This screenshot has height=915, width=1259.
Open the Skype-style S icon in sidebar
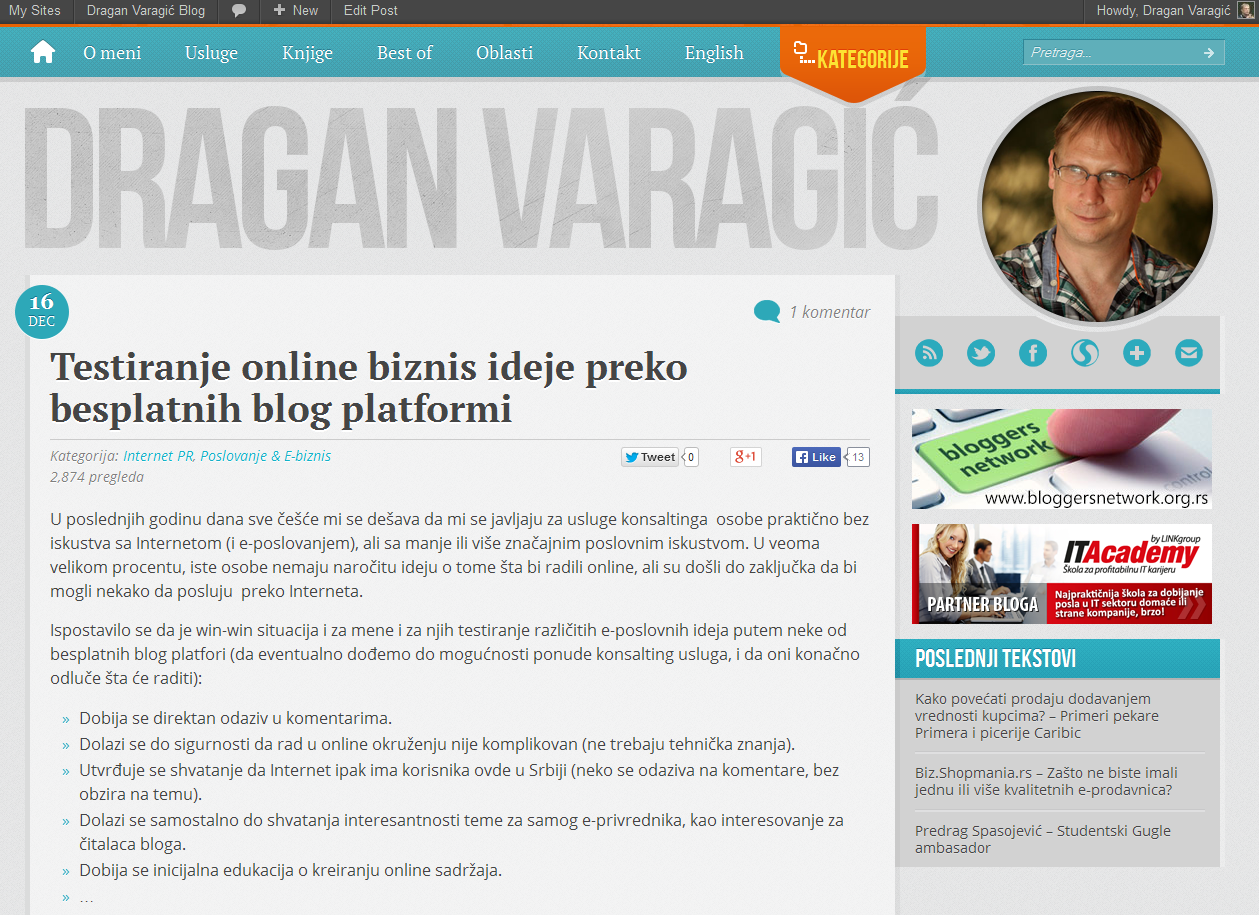(1085, 352)
